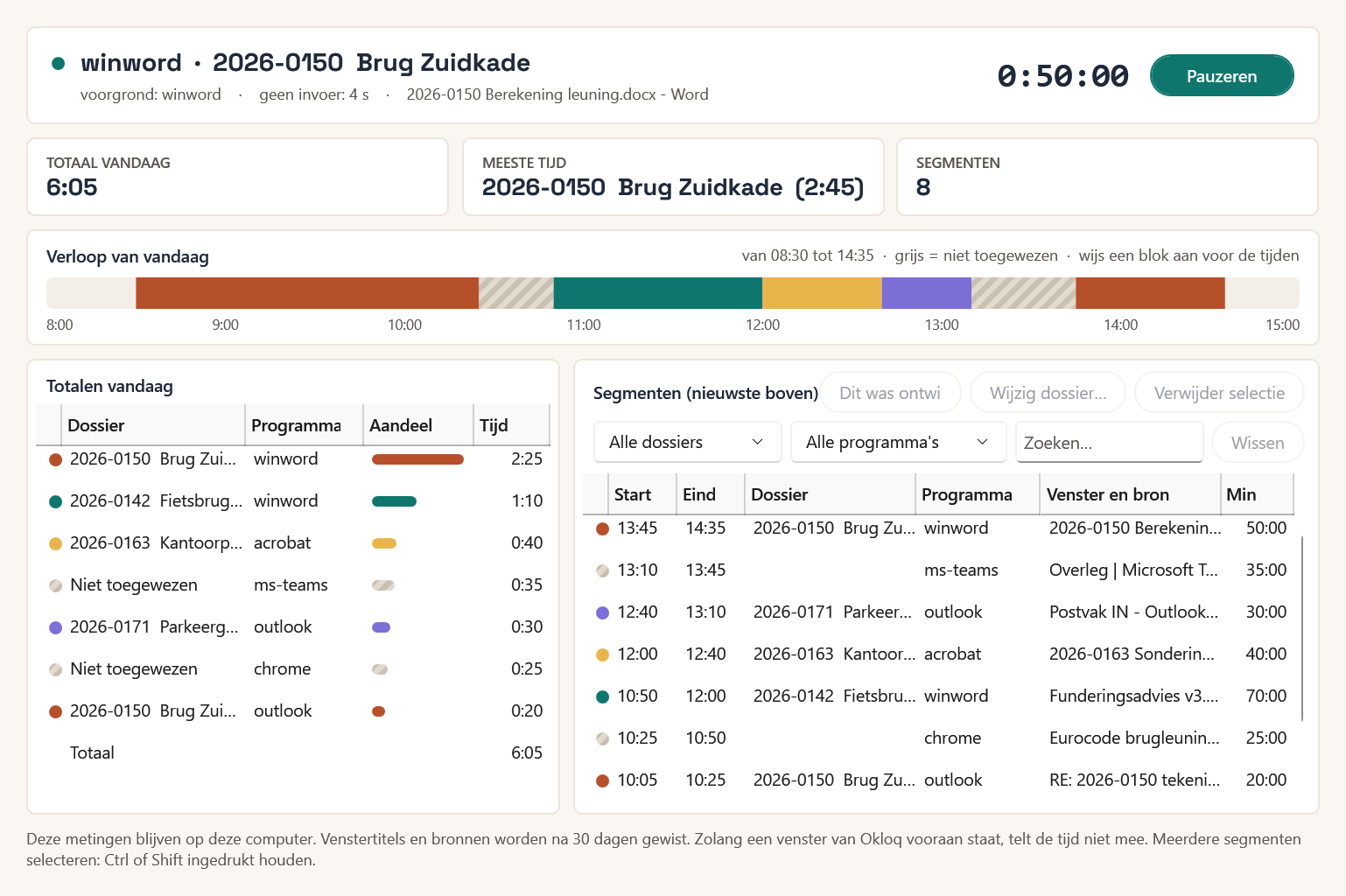Click the striped dot of Niet toegewezen chrome row
Viewport: 1346px width, 896px height.
point(55,669)
